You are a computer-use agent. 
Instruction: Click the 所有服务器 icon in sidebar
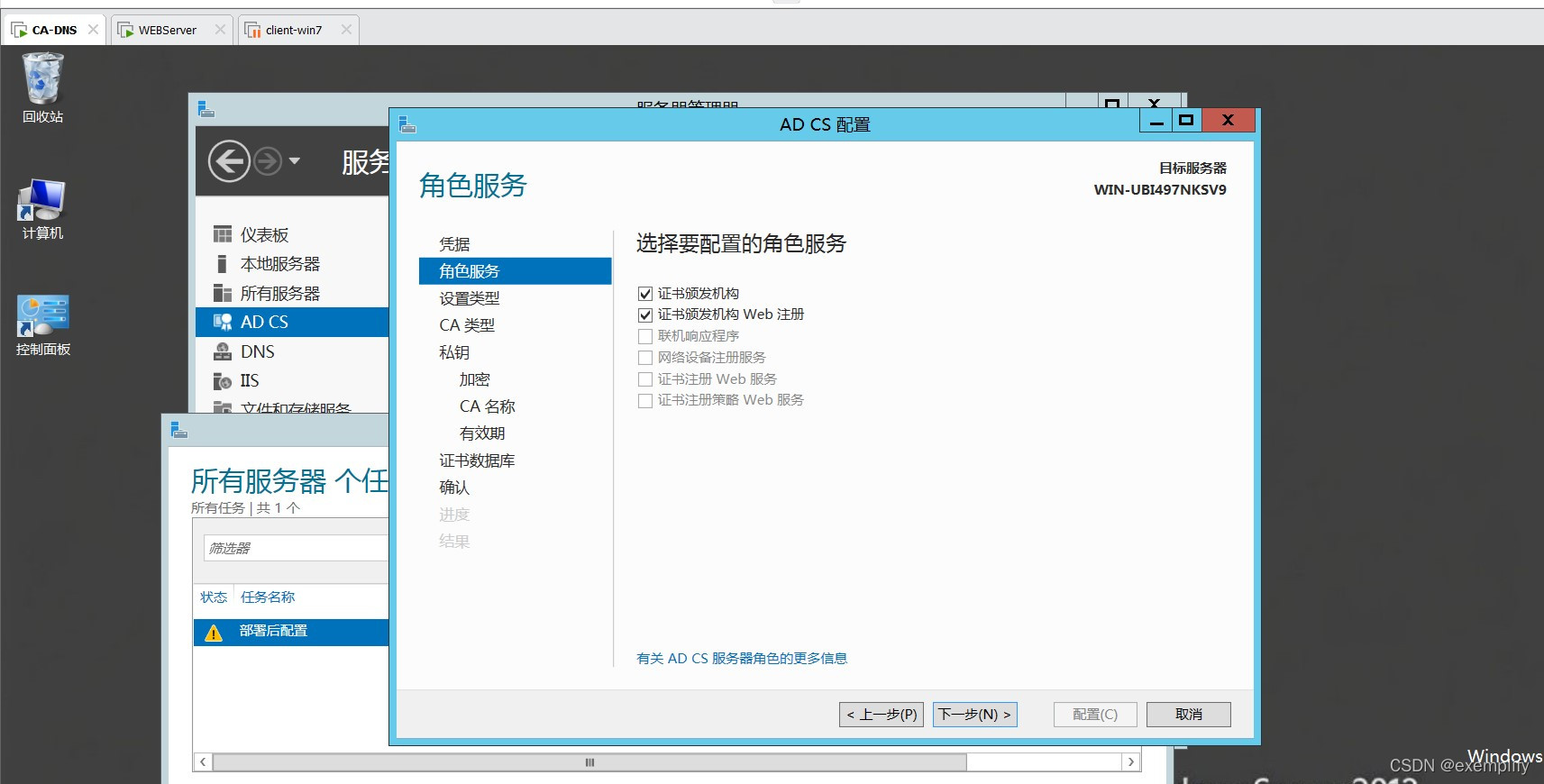click(x=222, y=293)
